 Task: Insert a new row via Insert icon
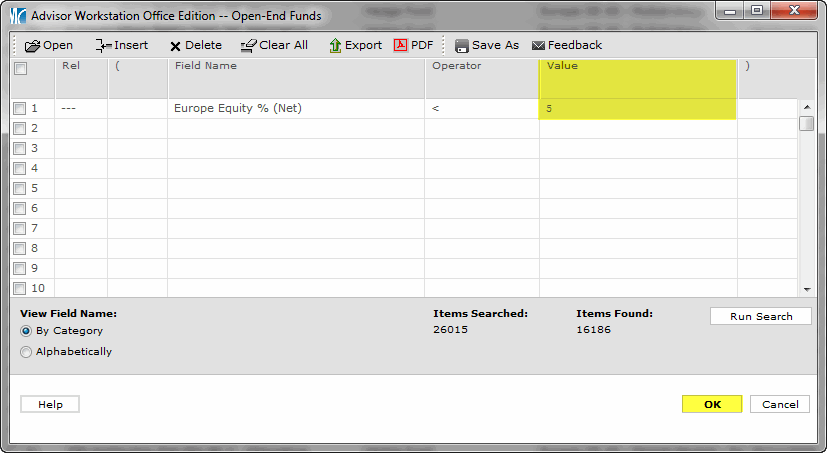click(x=103, y=45)
